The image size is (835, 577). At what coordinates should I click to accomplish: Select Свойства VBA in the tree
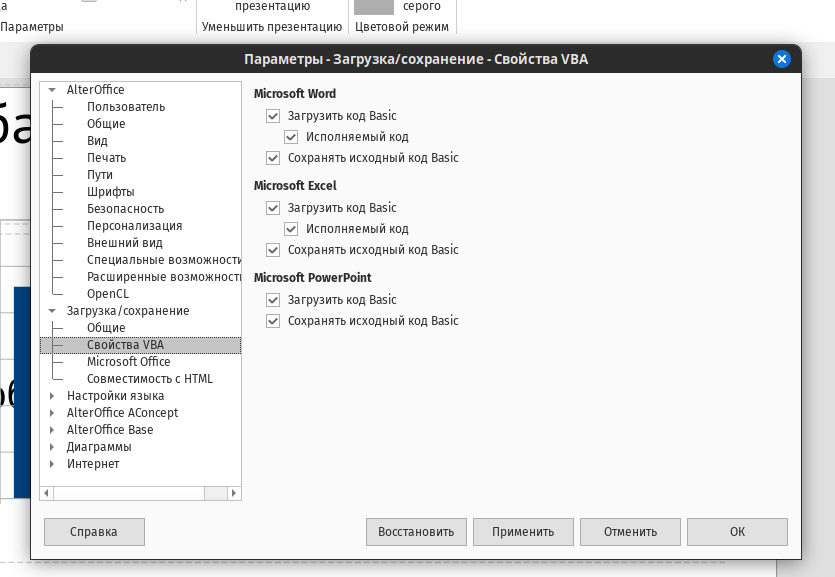click(x=141, y=345)
